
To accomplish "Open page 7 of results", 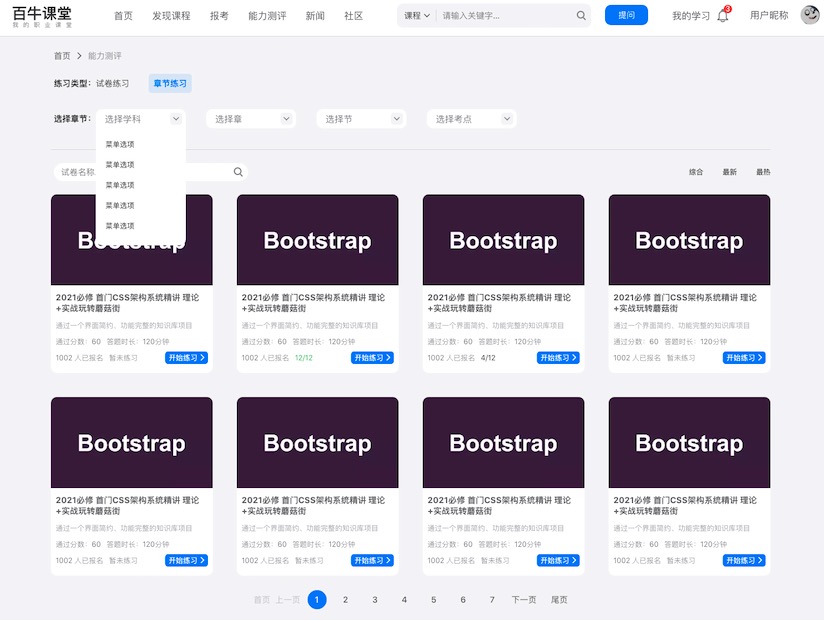I will [x=492, y=600].
